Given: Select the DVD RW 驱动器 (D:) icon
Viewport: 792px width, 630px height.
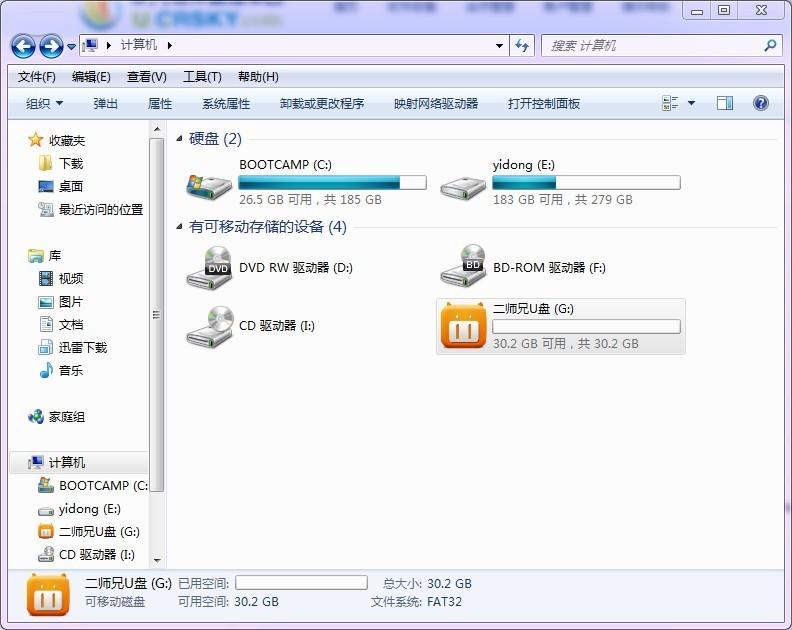Looking at the screenshot, I should (x=210, y=268).
